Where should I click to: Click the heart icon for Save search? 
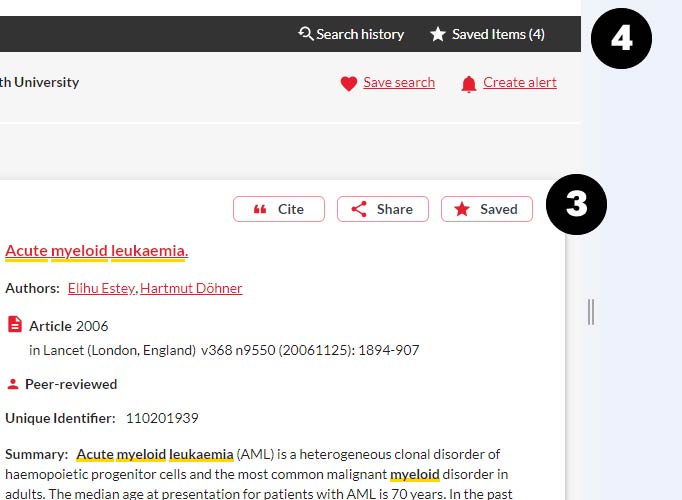348,84
